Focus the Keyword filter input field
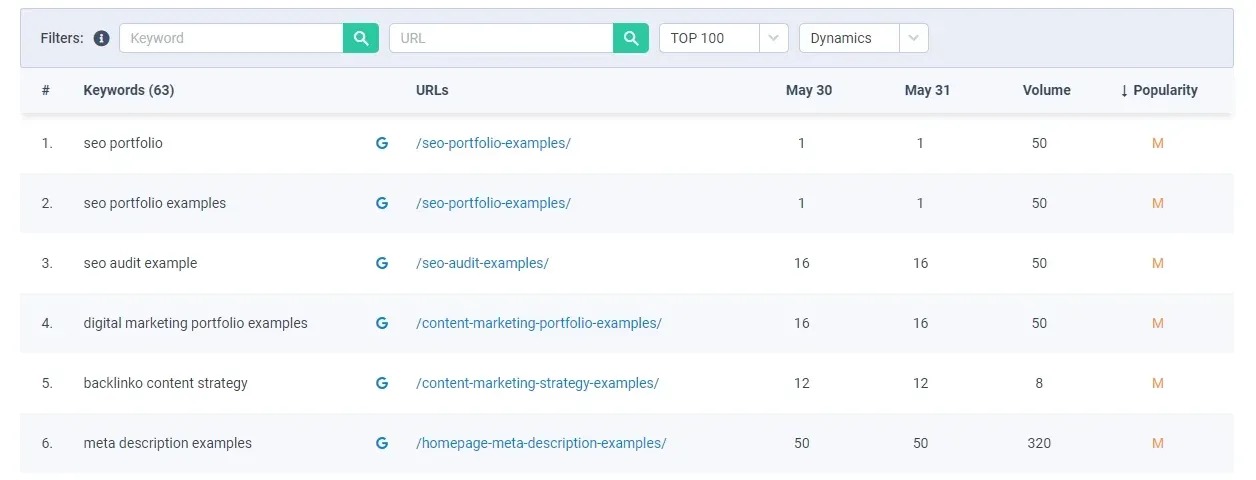The width and height of the screenshot is (1256, 480). [x=232, y=38]
